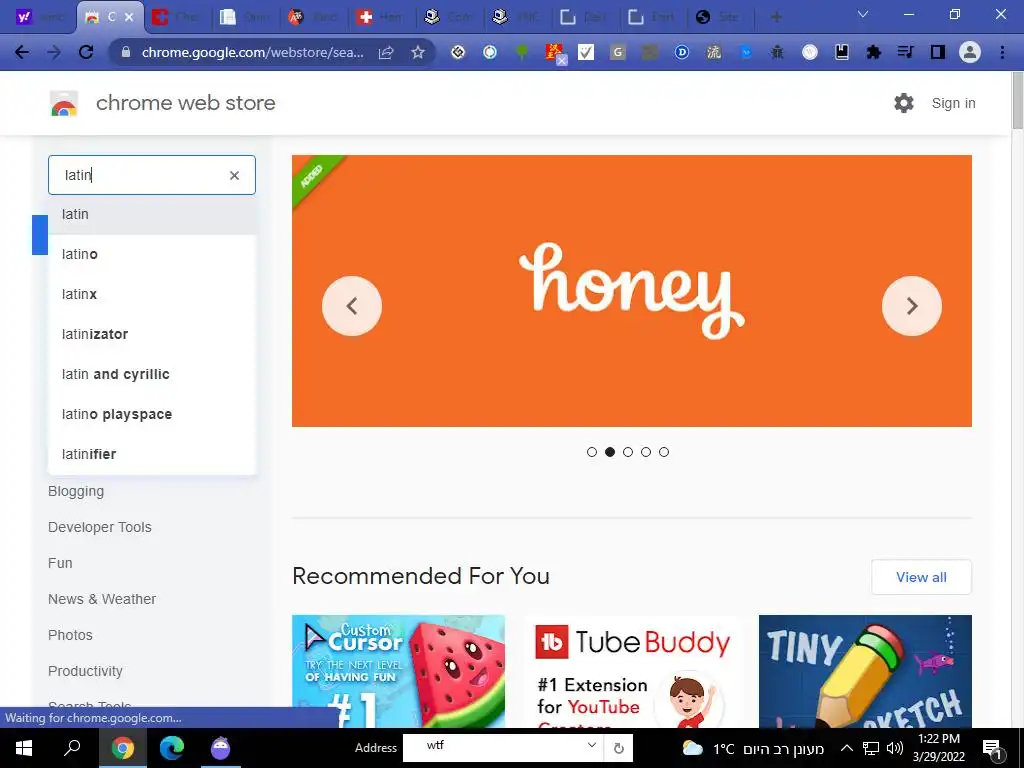Choose the 'latin' suggestion

pos(152,214)
